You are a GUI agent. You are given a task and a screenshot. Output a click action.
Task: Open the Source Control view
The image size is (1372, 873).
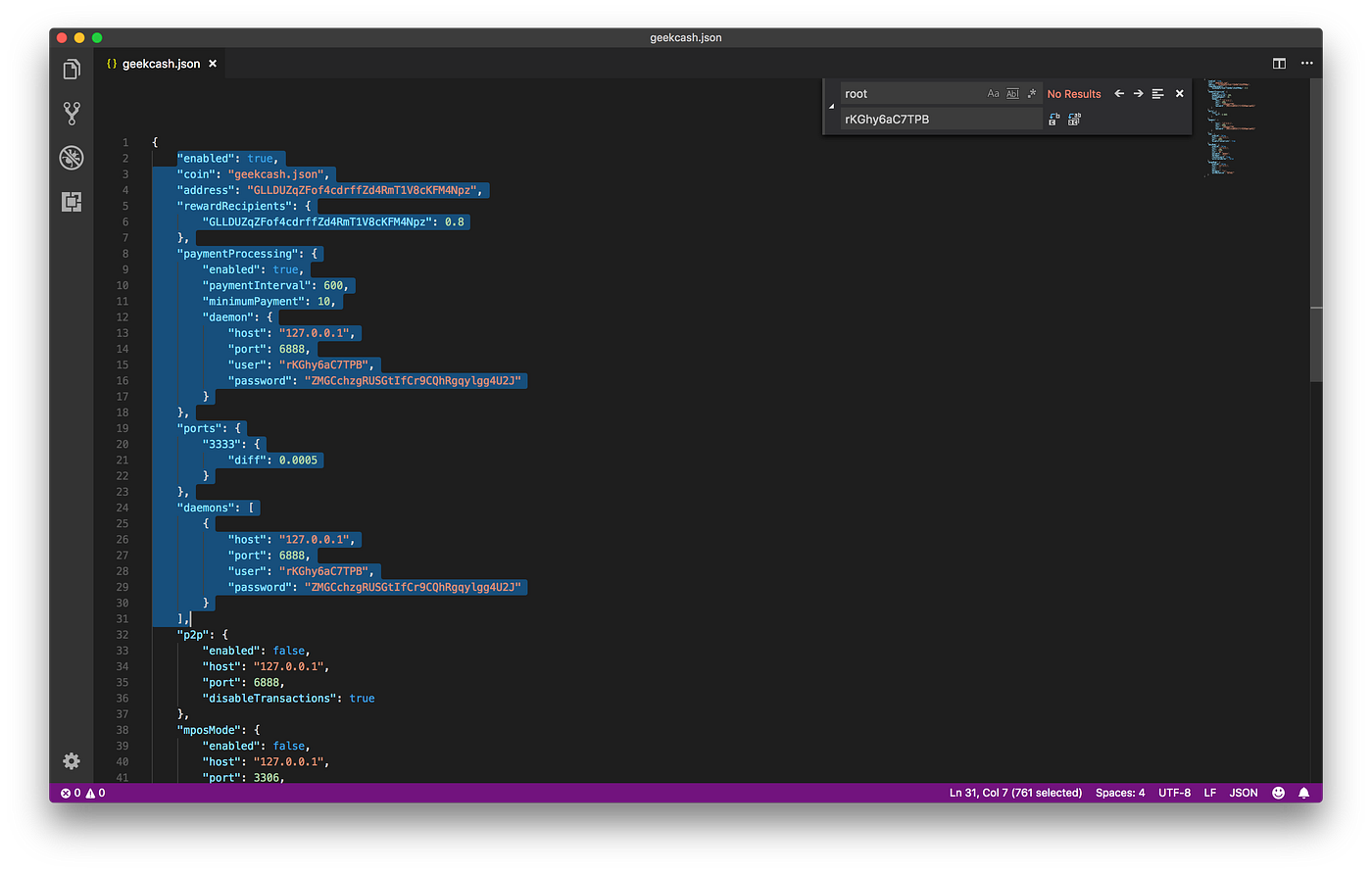[x=72, y=114]
